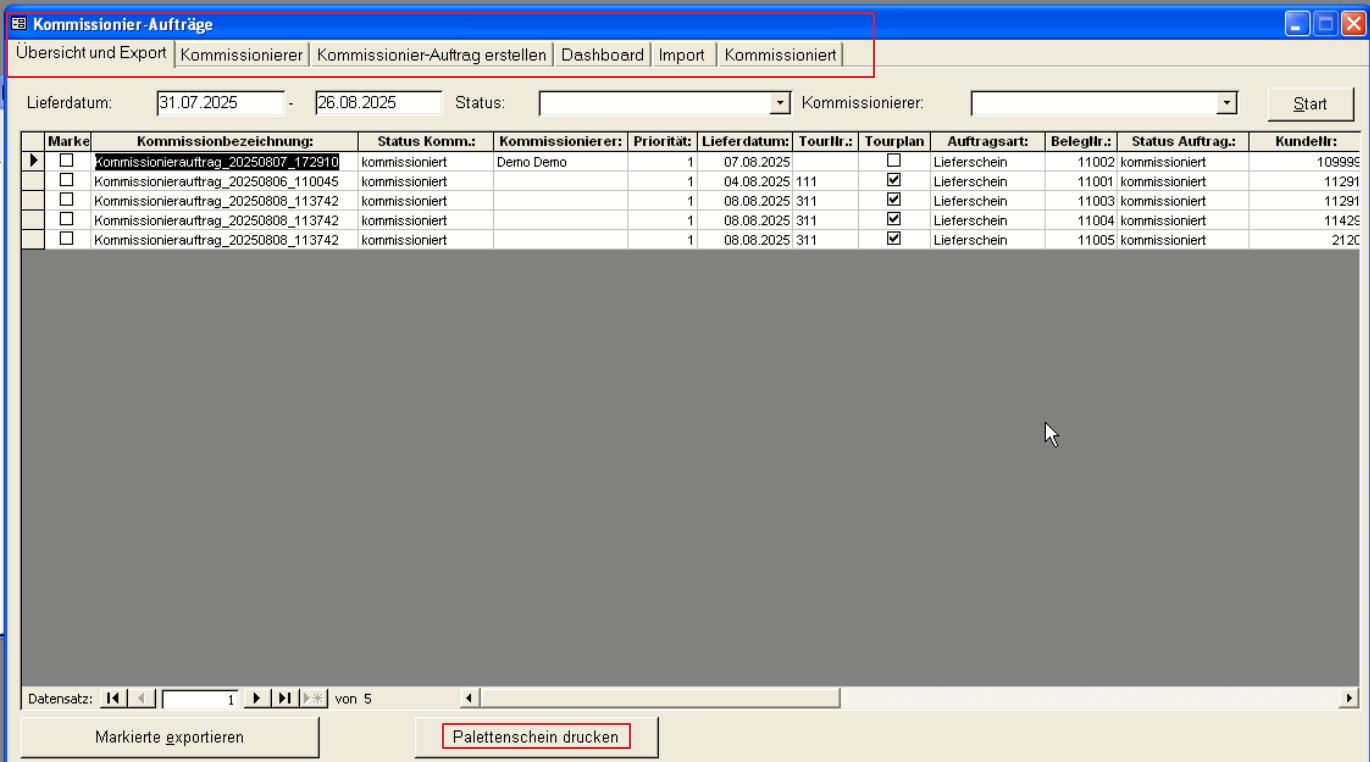The image size is (1370, 762).
Task: Click the Lieferdatum start date field
Action: (220, 103)
